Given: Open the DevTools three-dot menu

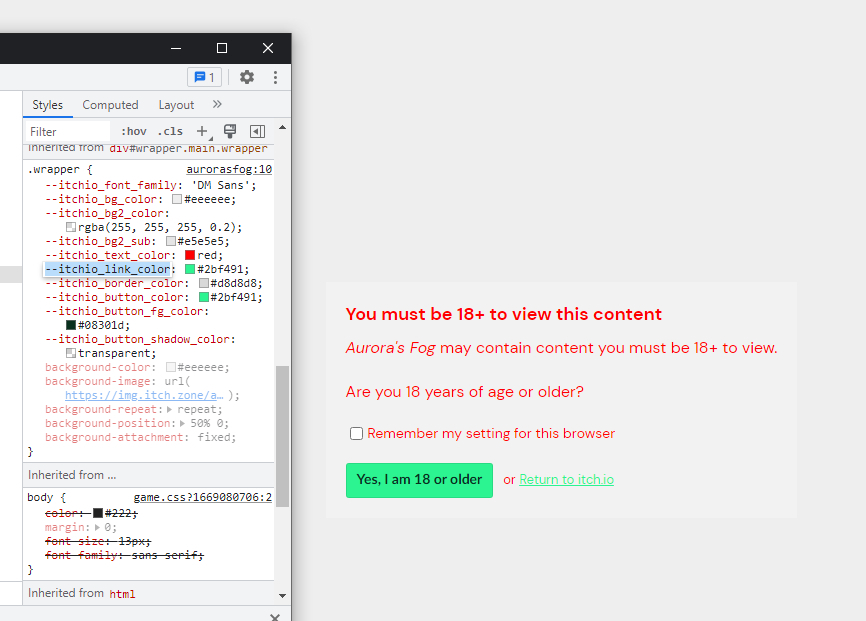Looking at the screenshot, I should (x=275, y=77).
